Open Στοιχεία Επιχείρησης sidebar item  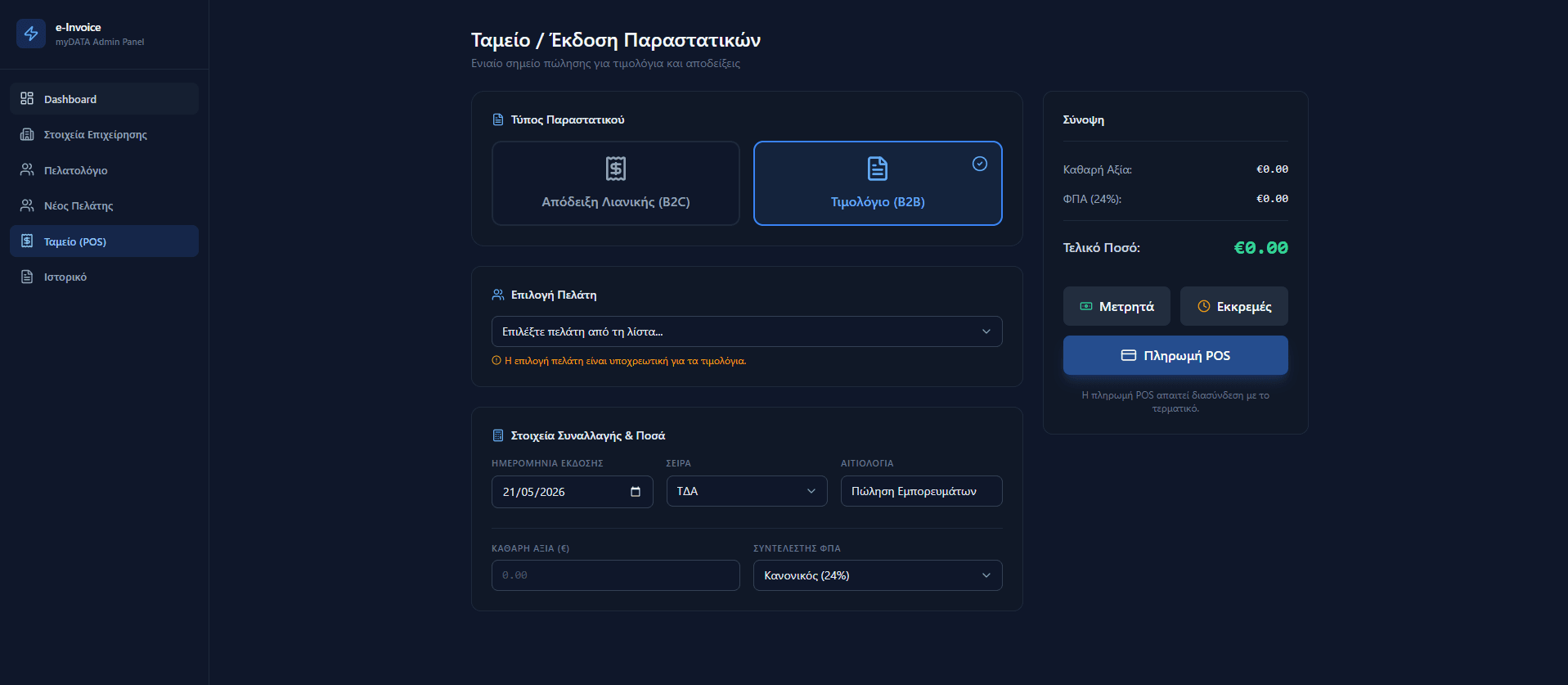pyautogui.click(x=104, y=134)
